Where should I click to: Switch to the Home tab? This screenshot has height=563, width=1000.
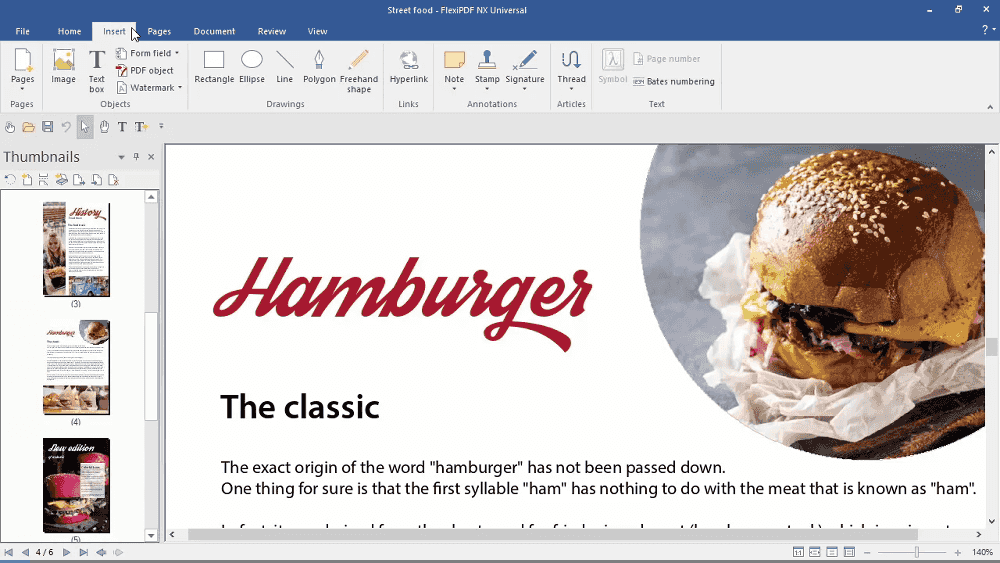tap(69, 31)
